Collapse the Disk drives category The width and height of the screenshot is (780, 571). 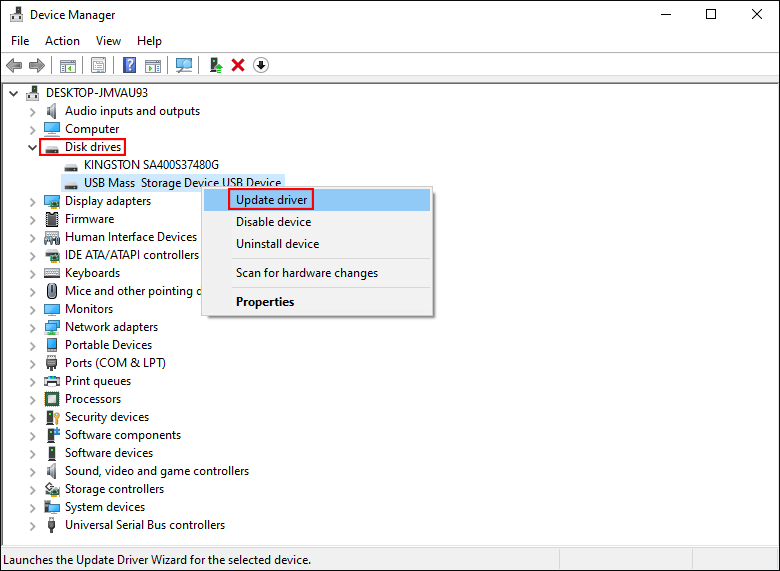point(32,147)
